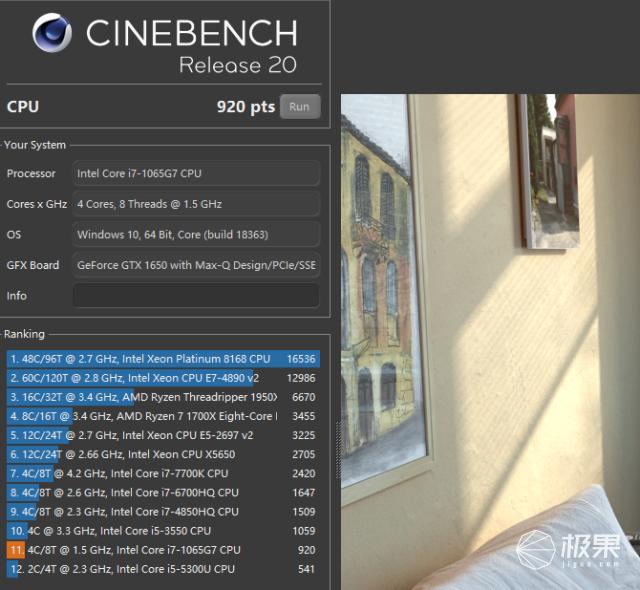Viewport: 640px width, 590px height.
Task: Select the Core i5-3550 ranking row
Action: [x=163, y=531]
